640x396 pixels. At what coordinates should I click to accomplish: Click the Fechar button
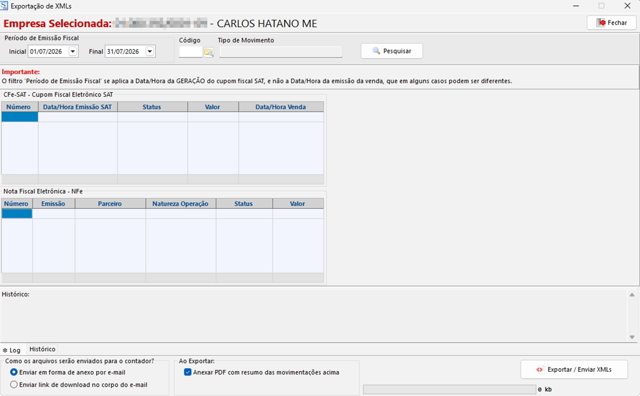pyautogui.click(x=611, y=23)
